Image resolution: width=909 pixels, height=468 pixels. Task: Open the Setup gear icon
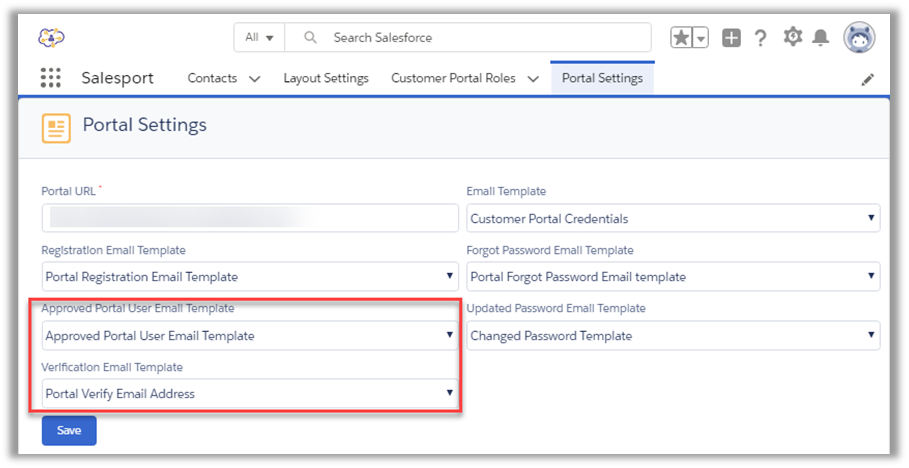coord(792,37)
